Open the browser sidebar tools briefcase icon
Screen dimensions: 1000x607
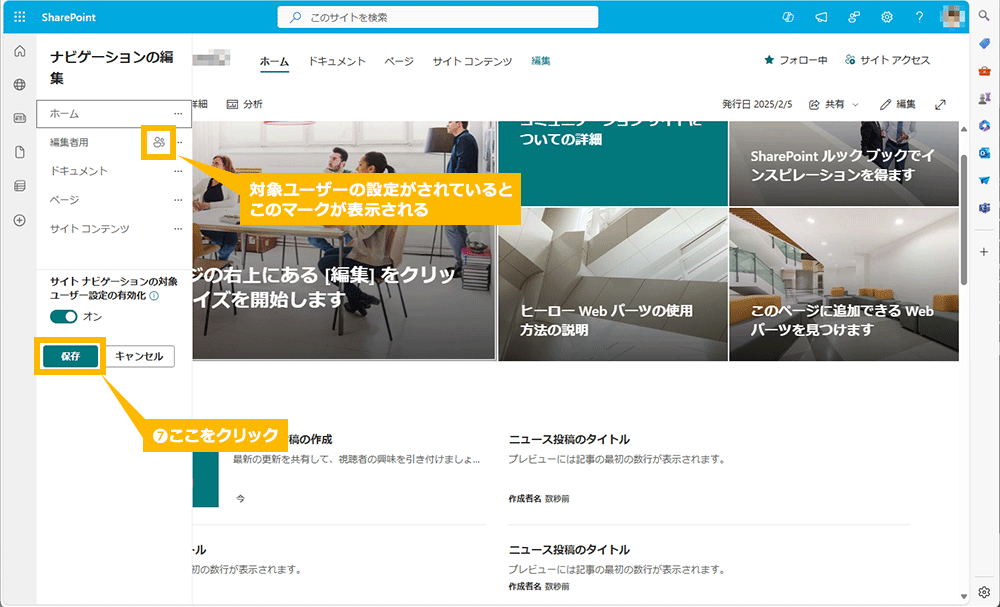coord(984,71)
